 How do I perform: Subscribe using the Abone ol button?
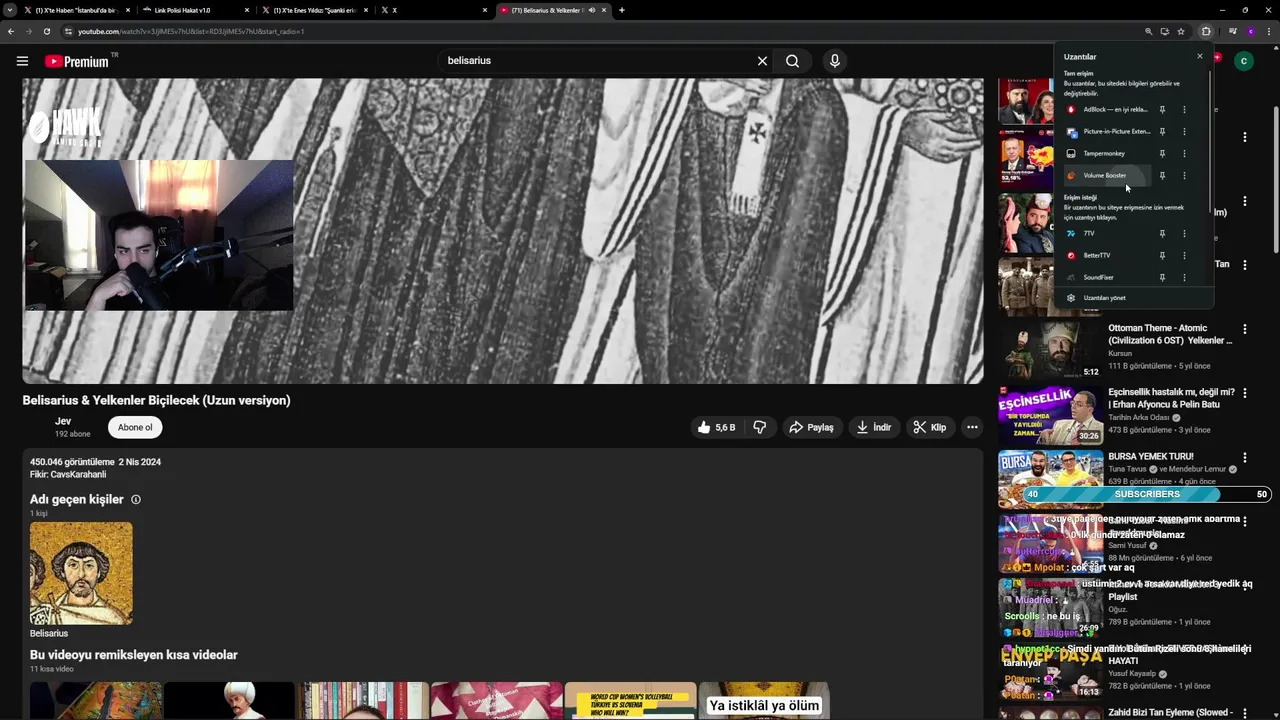[135, 427]
